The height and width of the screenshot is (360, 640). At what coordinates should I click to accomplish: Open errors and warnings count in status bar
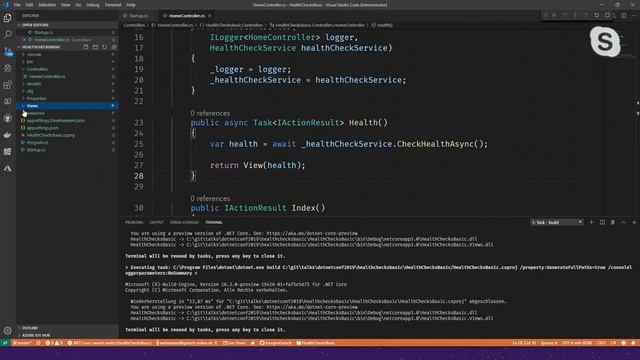click(x=54, y=343)
